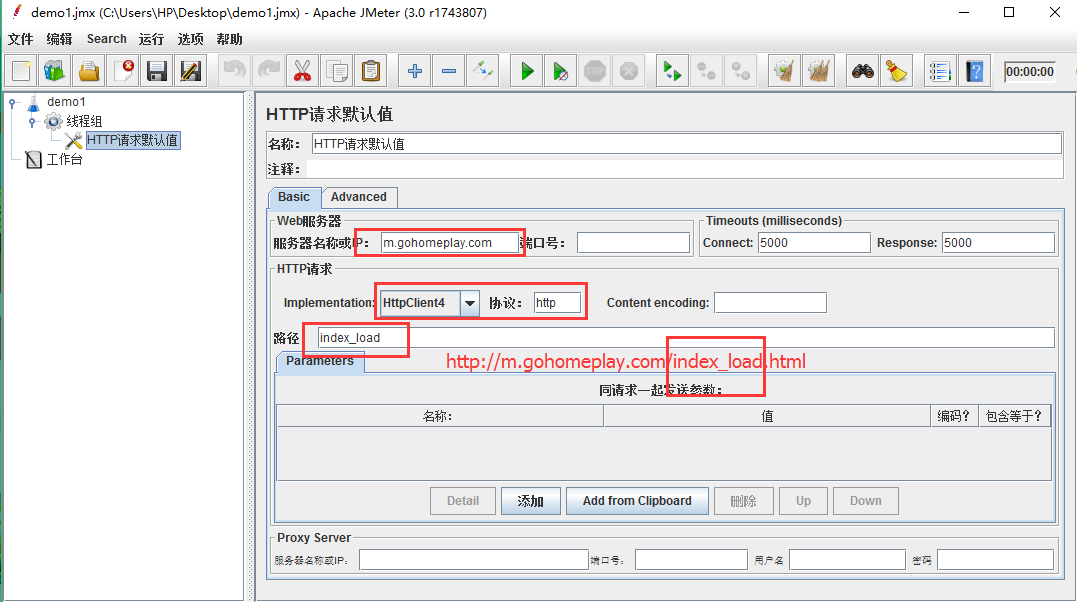The height and width of the screenshot is (602, 1077).
Task: Click the 删除 button
Action: [743, 501]
